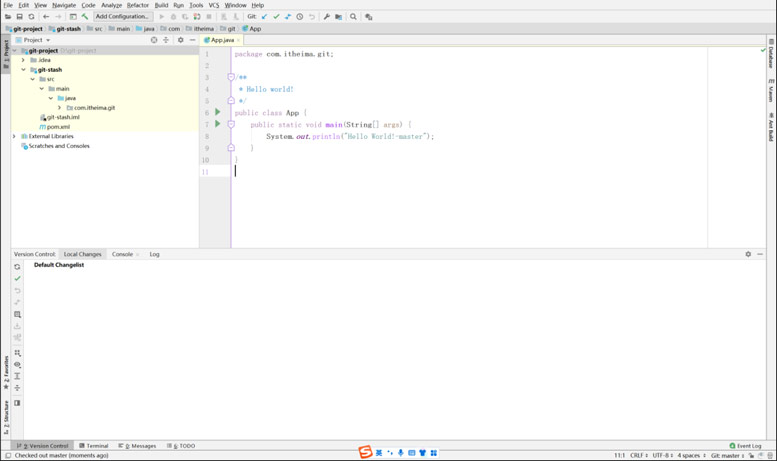
Task: Toggle read-only lock icon in status bar
Action: pos(751,455)
